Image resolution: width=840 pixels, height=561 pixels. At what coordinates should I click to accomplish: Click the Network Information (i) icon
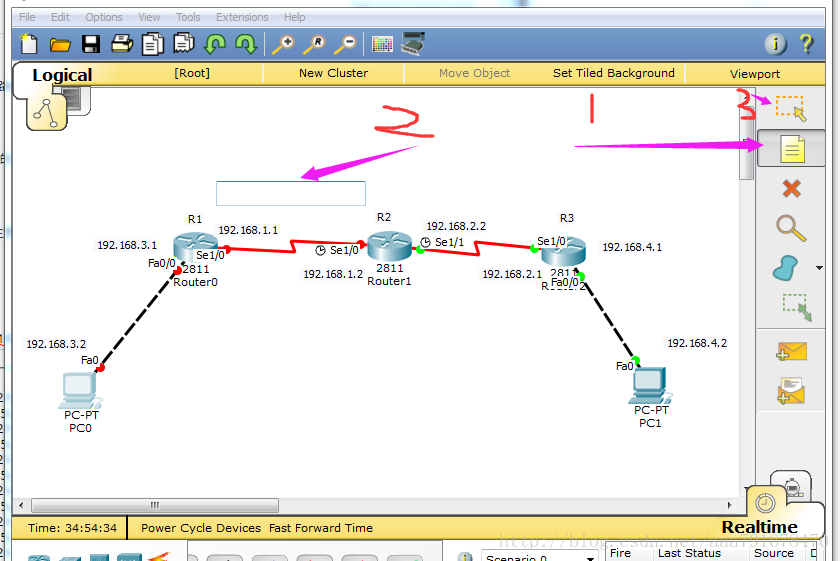[x=775, y=44]
